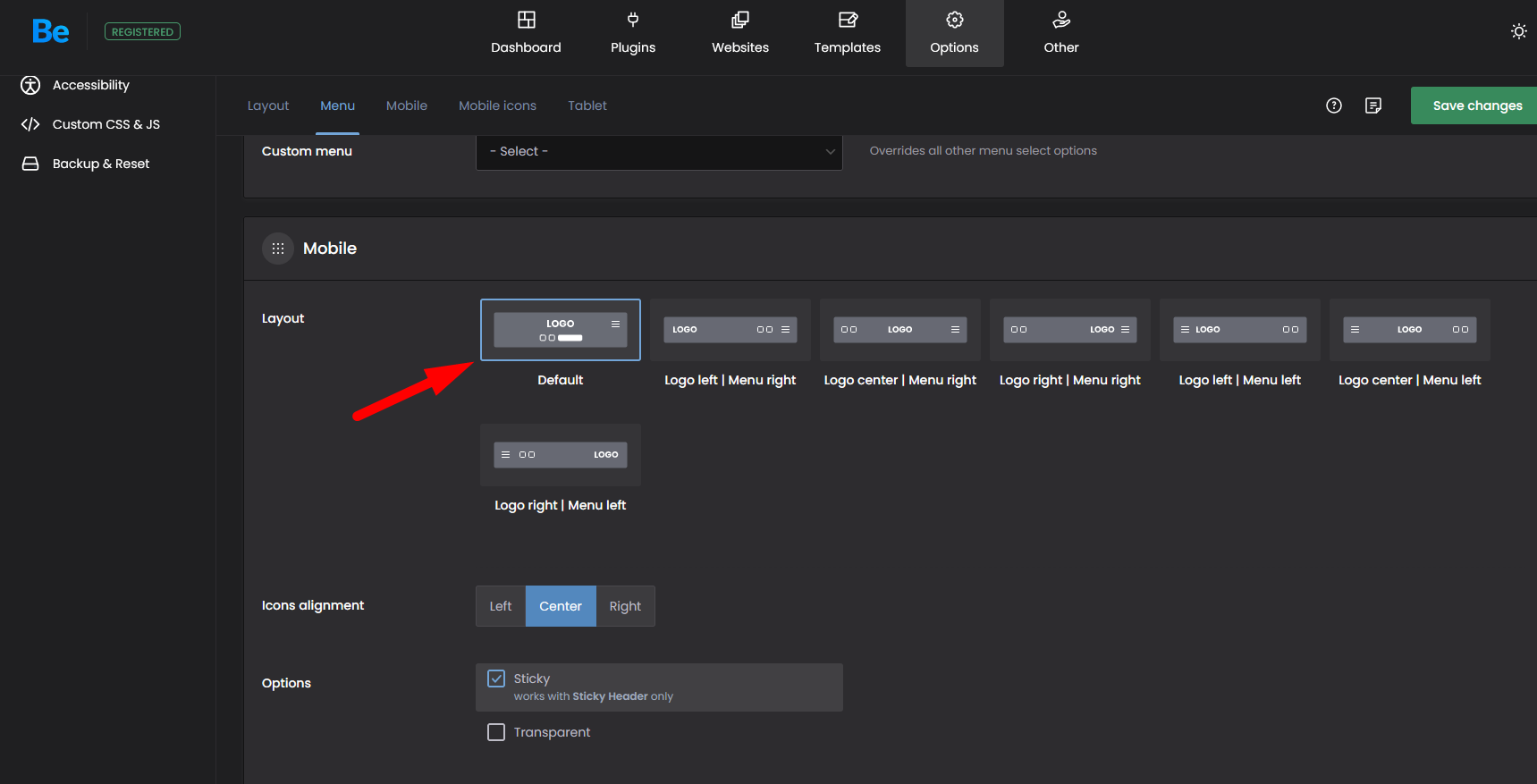Open the Options section
This screenshot has width=1537, height=784.
click(954, 33)
